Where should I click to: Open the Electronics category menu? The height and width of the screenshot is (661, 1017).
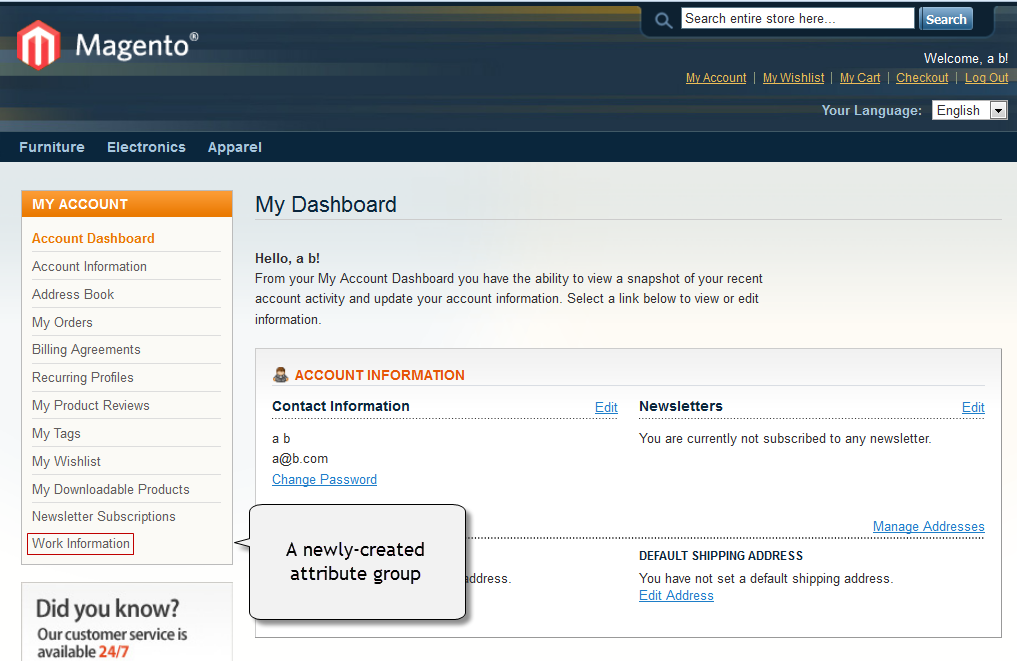(146, 147)
